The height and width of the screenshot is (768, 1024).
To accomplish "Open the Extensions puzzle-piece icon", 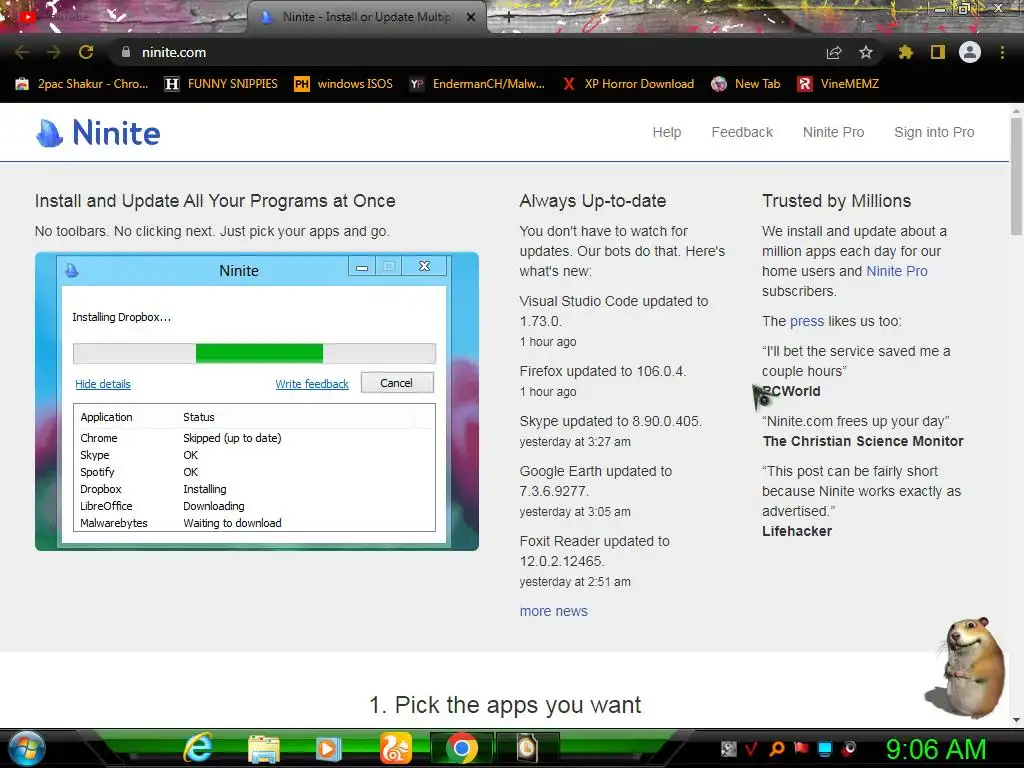I will (x=905, y=52).
